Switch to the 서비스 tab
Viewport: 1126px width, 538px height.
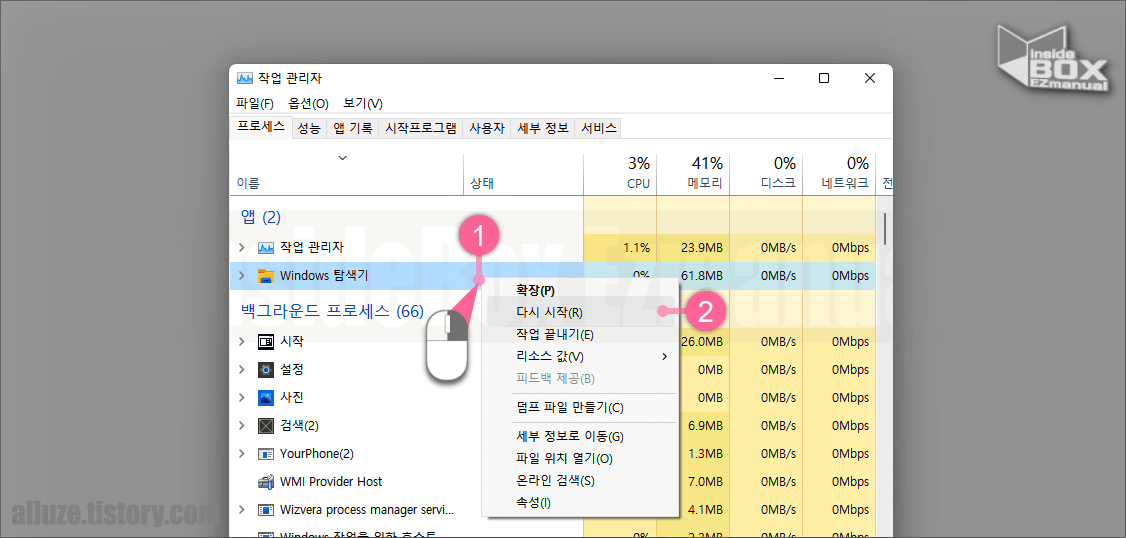[599, 129]
